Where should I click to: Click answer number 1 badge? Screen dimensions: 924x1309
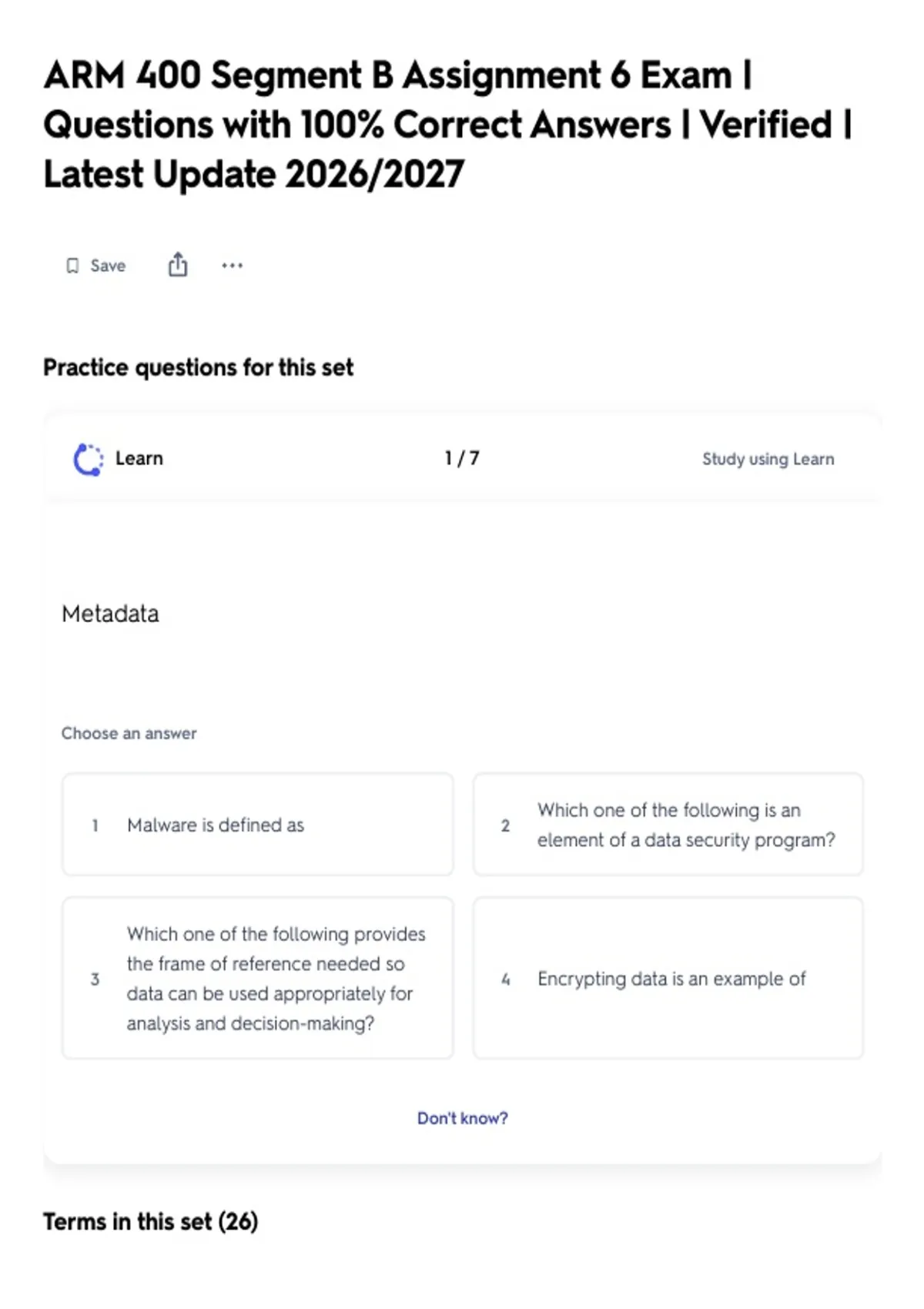pyautogui.click(x=95, y=825)
